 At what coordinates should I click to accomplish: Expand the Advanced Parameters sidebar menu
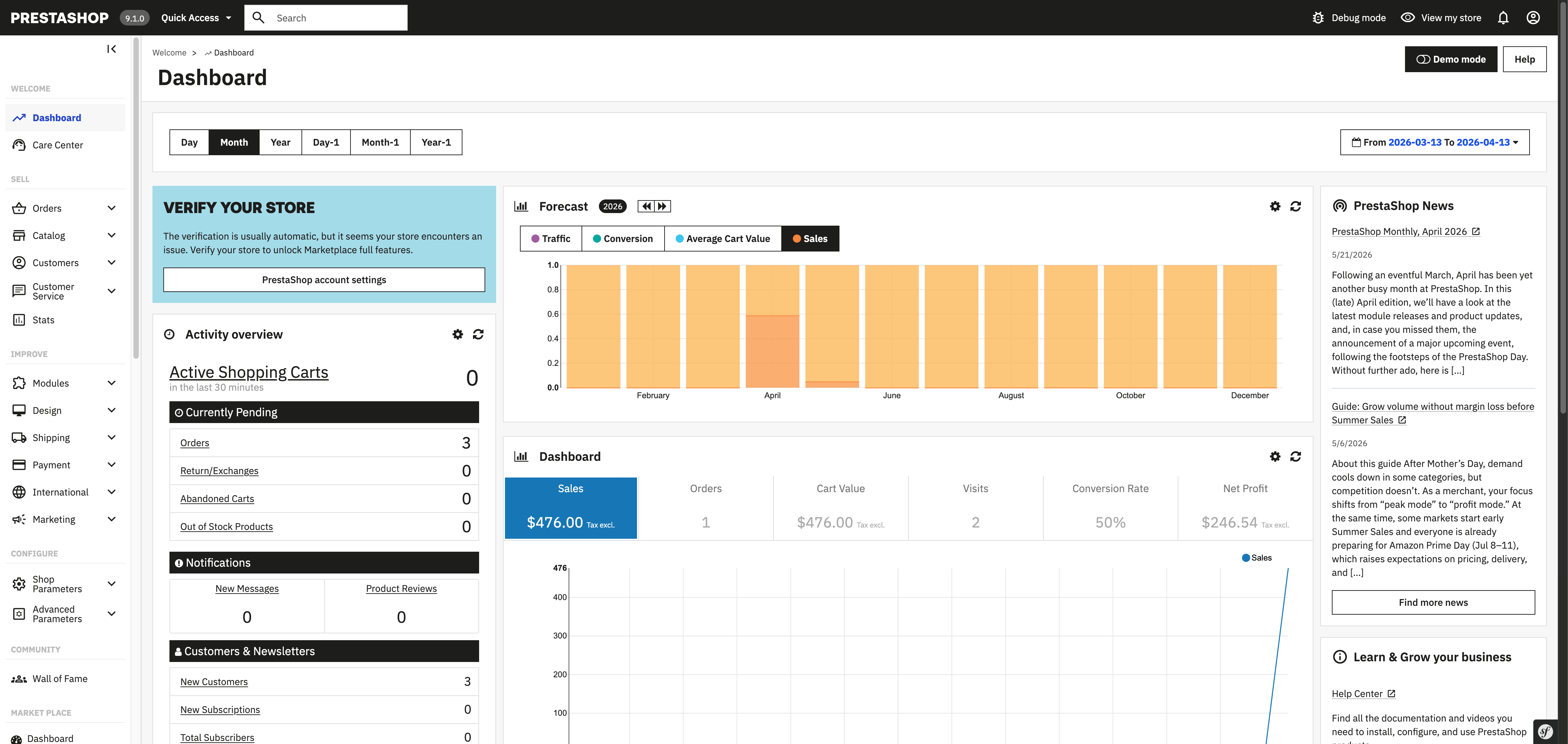[111, 614]
